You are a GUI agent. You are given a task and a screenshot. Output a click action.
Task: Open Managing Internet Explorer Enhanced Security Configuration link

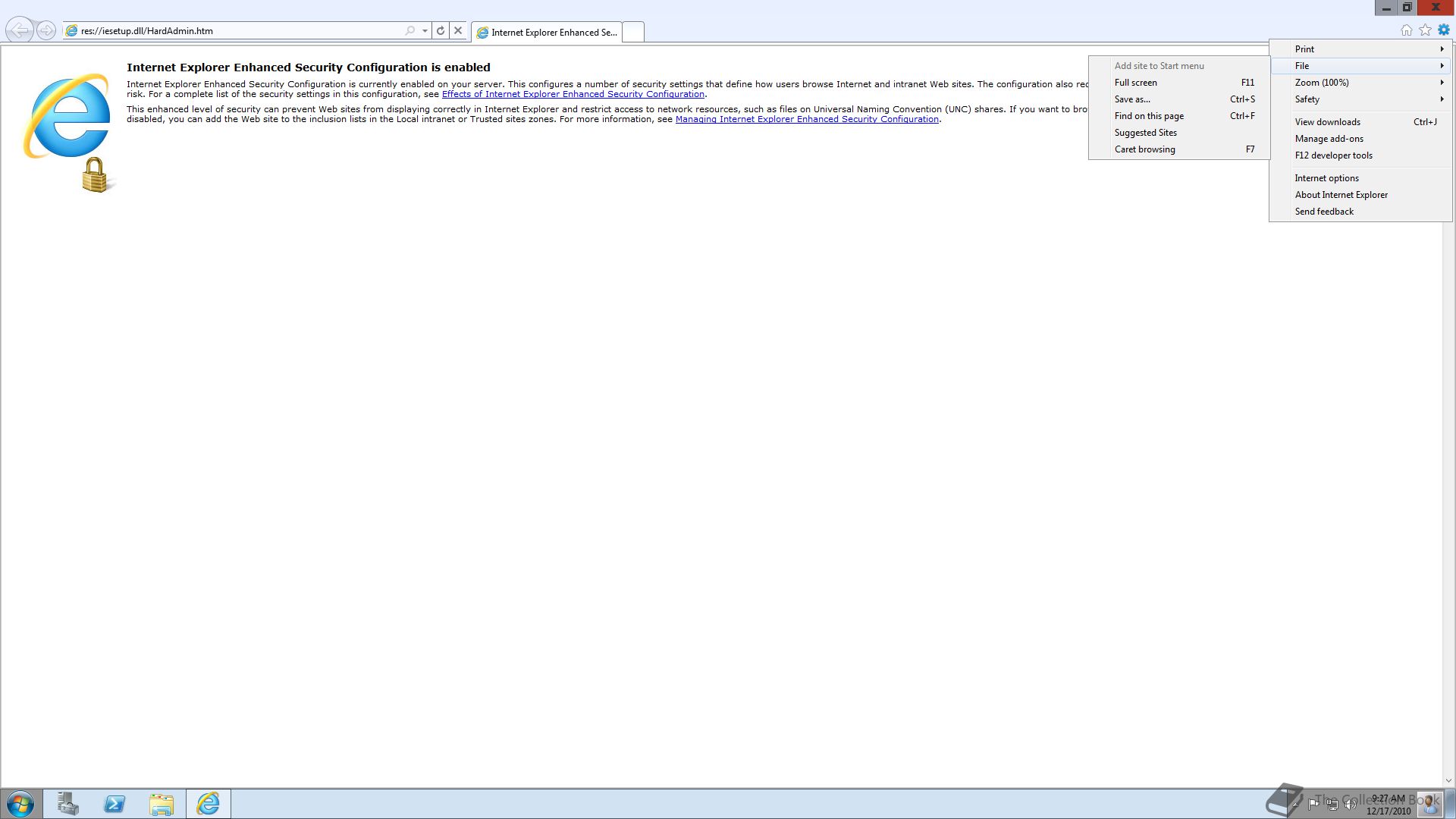(x=807, y=119)
